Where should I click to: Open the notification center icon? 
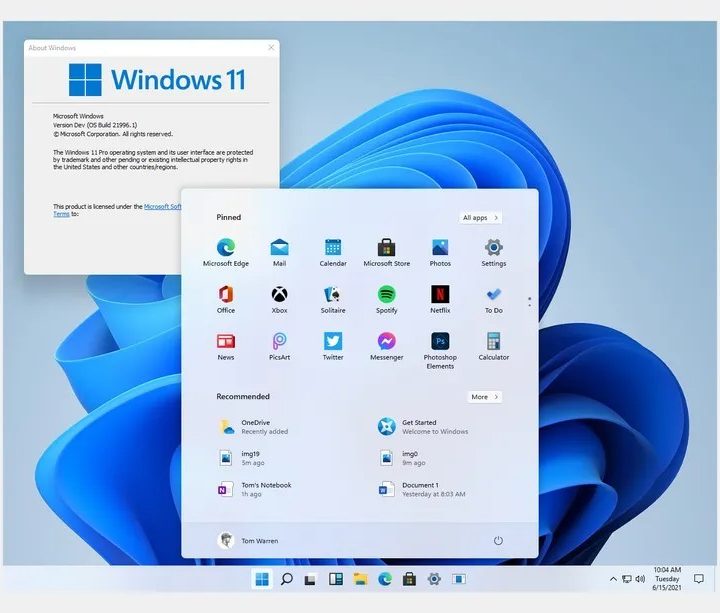pos(699,579)
